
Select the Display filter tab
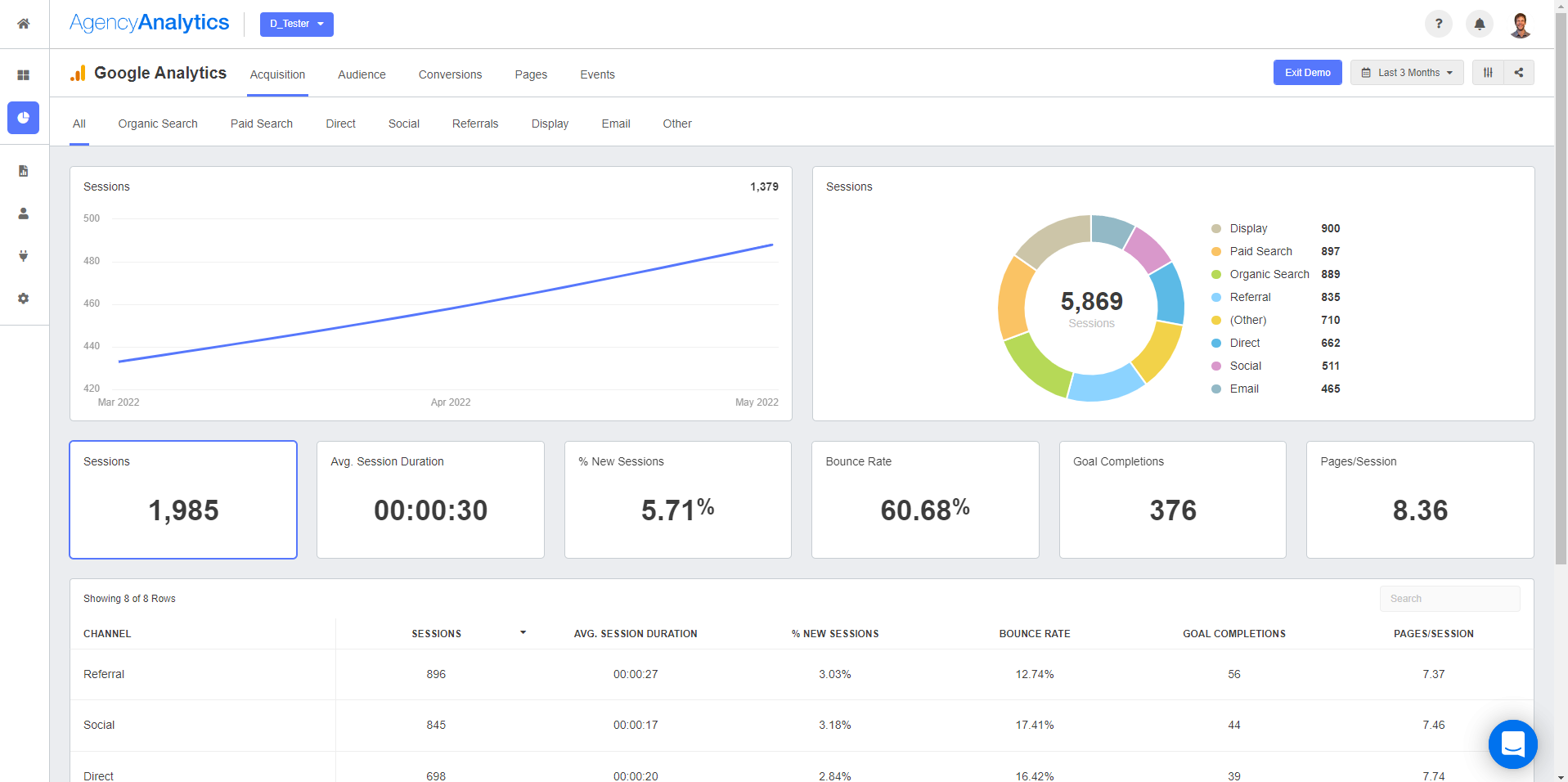[550, 124]
